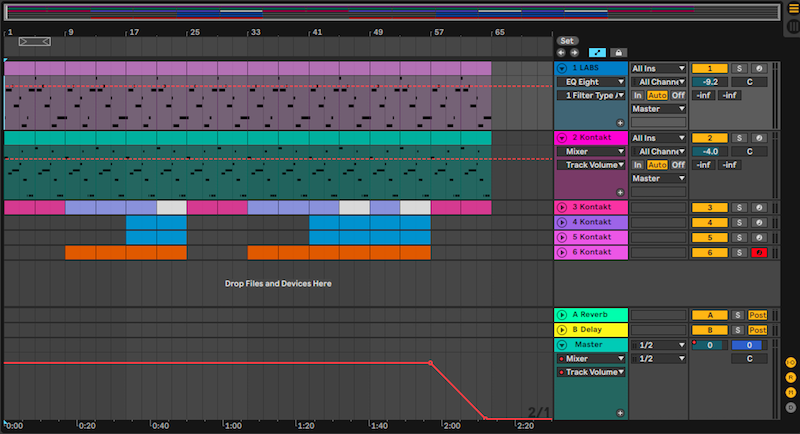The image size is (800, 434).
Task: Open 1 Filter Type parameter chooser
Action: point(591,95)
